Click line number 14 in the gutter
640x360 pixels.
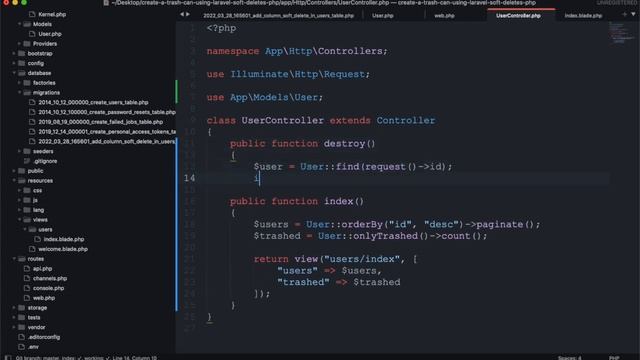[x=189, y=178]
